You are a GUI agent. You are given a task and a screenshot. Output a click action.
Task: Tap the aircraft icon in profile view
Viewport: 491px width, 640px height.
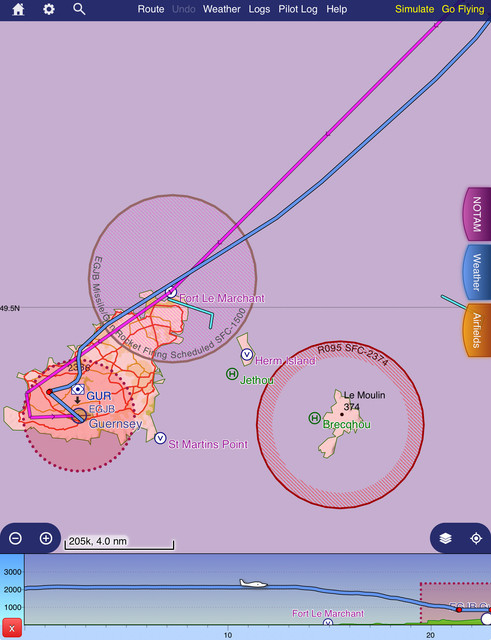[x=253, y=583]
